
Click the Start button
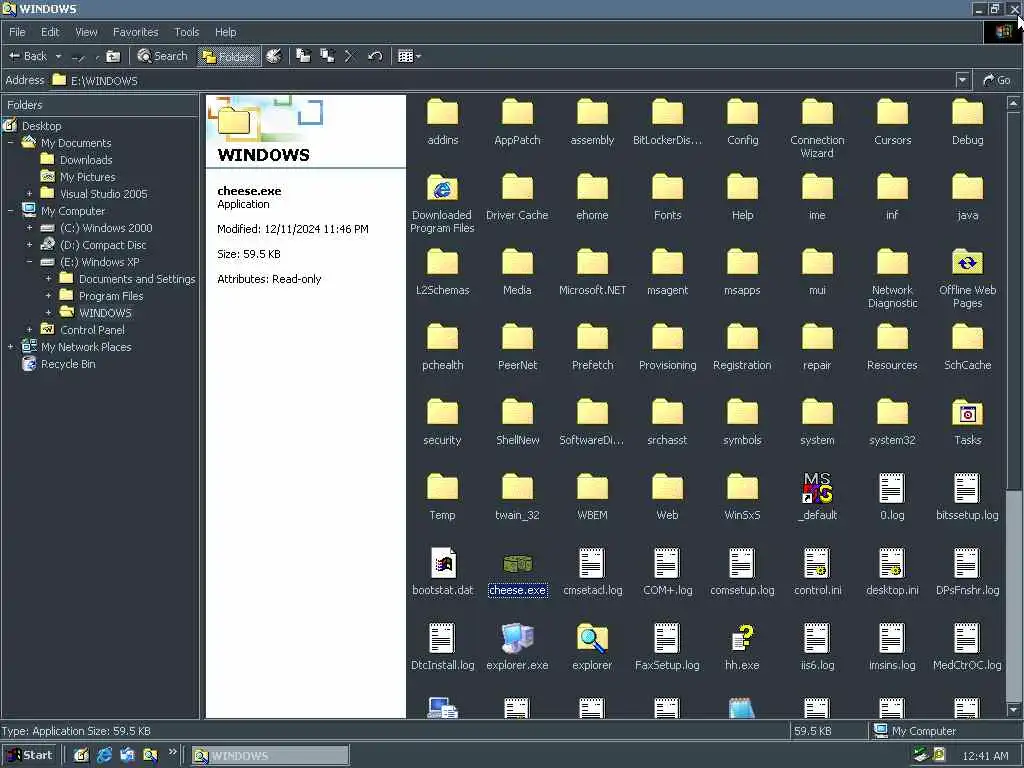(30, 755)
